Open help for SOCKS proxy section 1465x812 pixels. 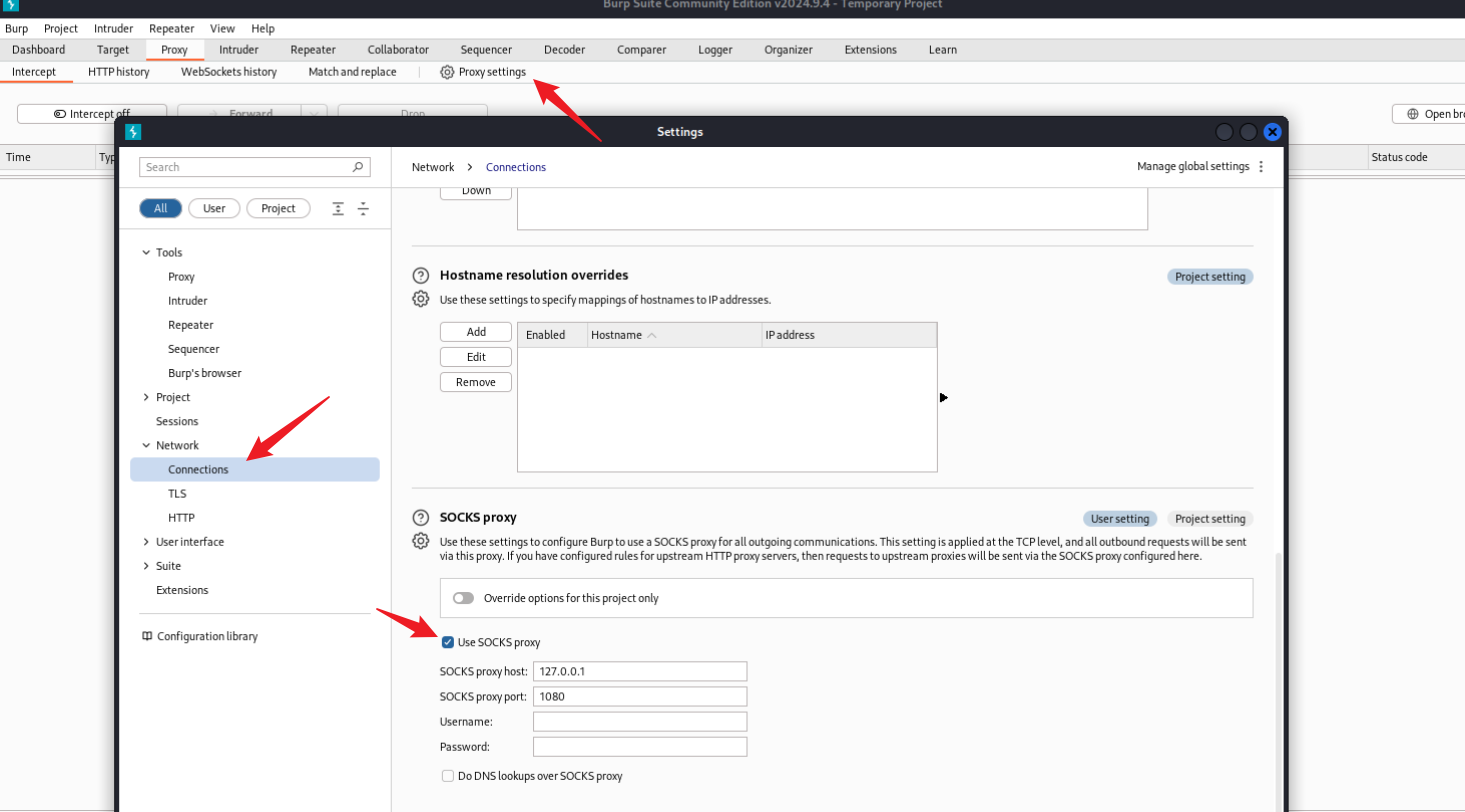(x=421, y=518)
